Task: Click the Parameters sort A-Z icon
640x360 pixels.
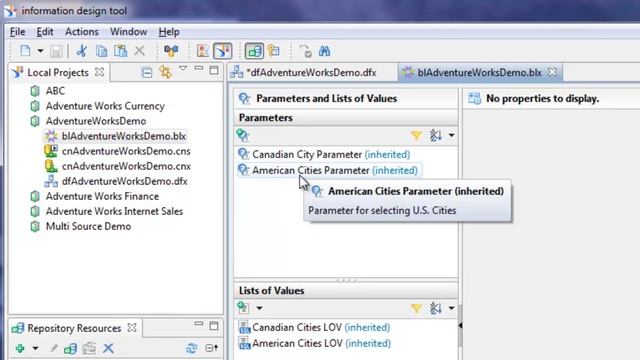Action: click(x=436, y=135)
